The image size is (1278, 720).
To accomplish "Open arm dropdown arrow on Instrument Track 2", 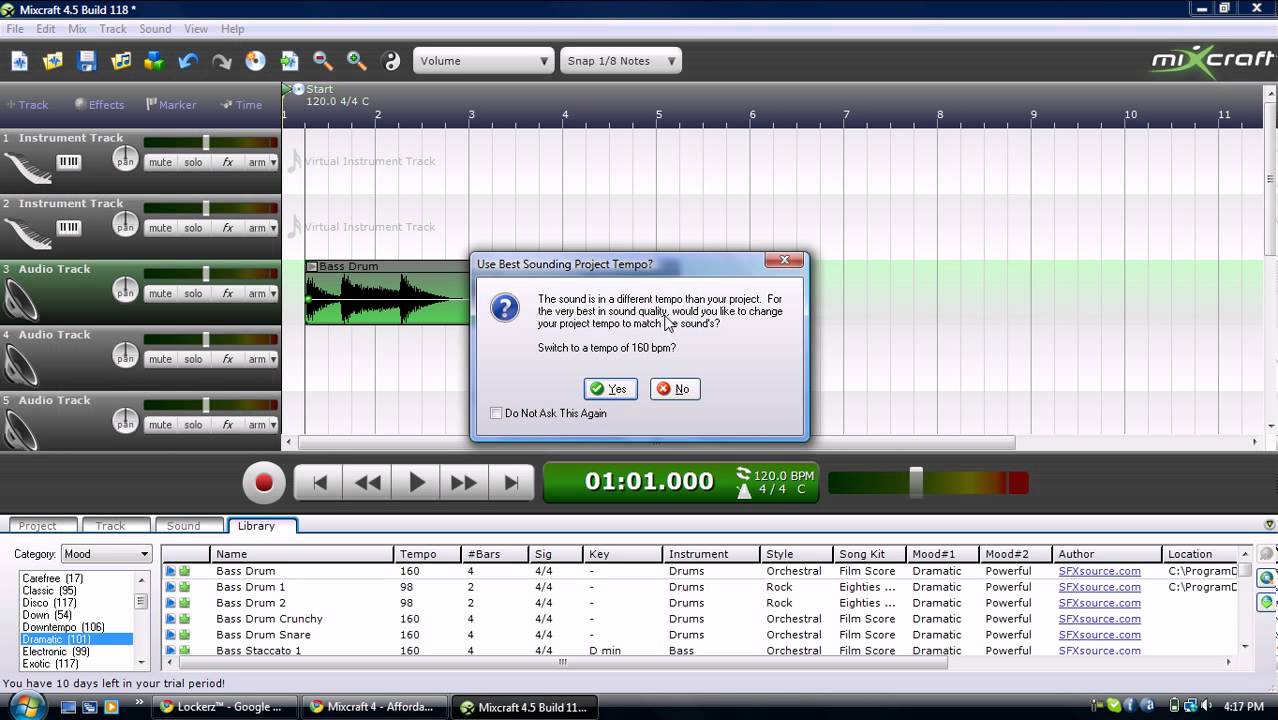I will [273, 228].
